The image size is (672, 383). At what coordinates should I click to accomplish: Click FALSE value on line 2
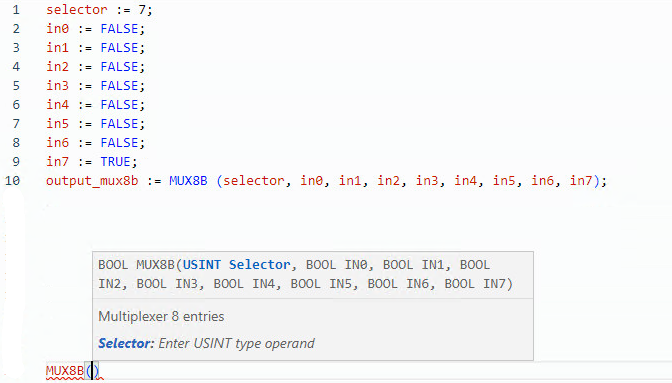tap(119, 29)
